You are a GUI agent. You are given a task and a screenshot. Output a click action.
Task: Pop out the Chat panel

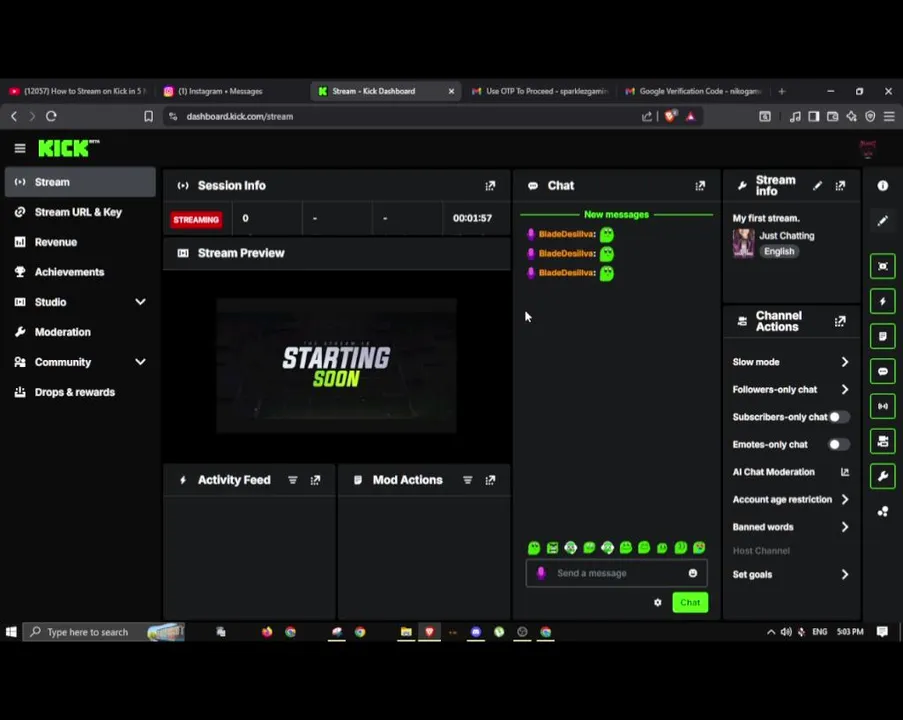click(700, 185)
